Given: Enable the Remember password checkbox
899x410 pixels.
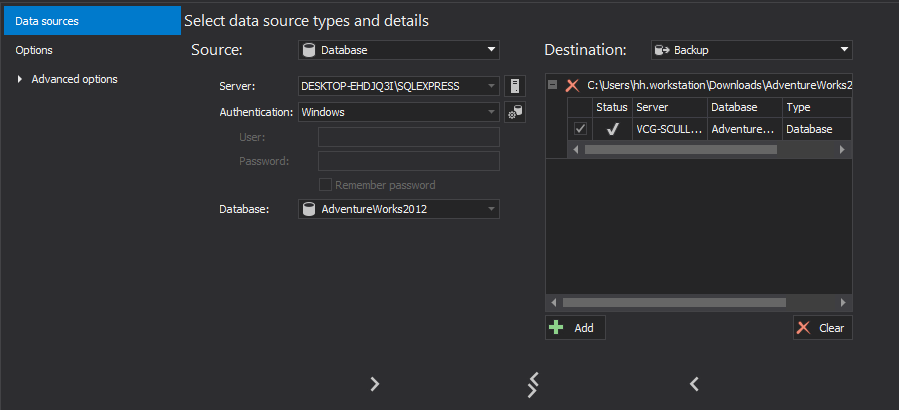Looking at the screenshot, I should point(325,185).
